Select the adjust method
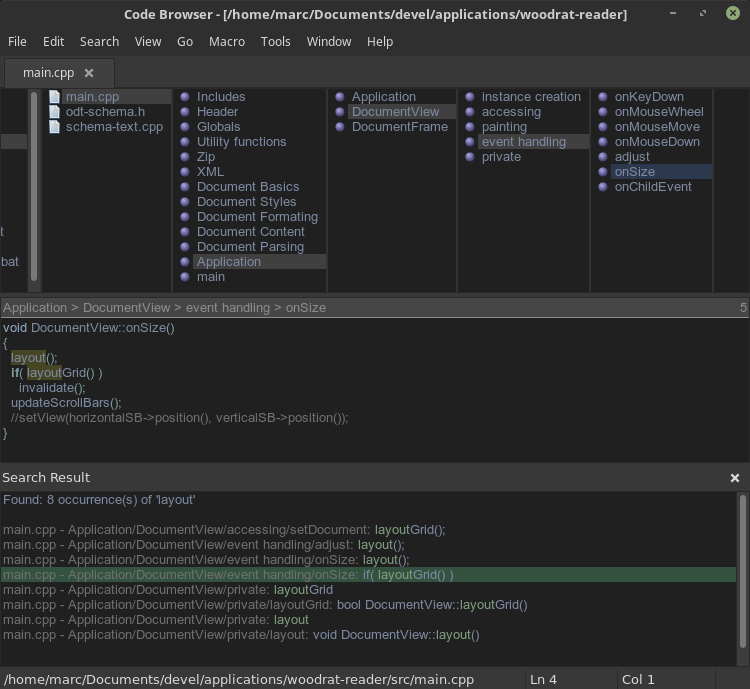Image resolution: width=750 pixels, height=689 pixels. pyautogui.click(x=632, y=156)
